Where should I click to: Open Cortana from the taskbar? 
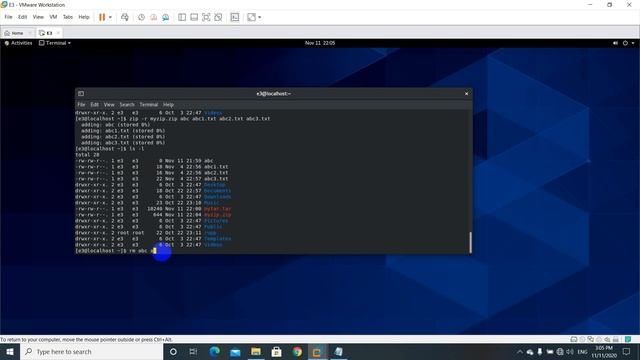173,351
